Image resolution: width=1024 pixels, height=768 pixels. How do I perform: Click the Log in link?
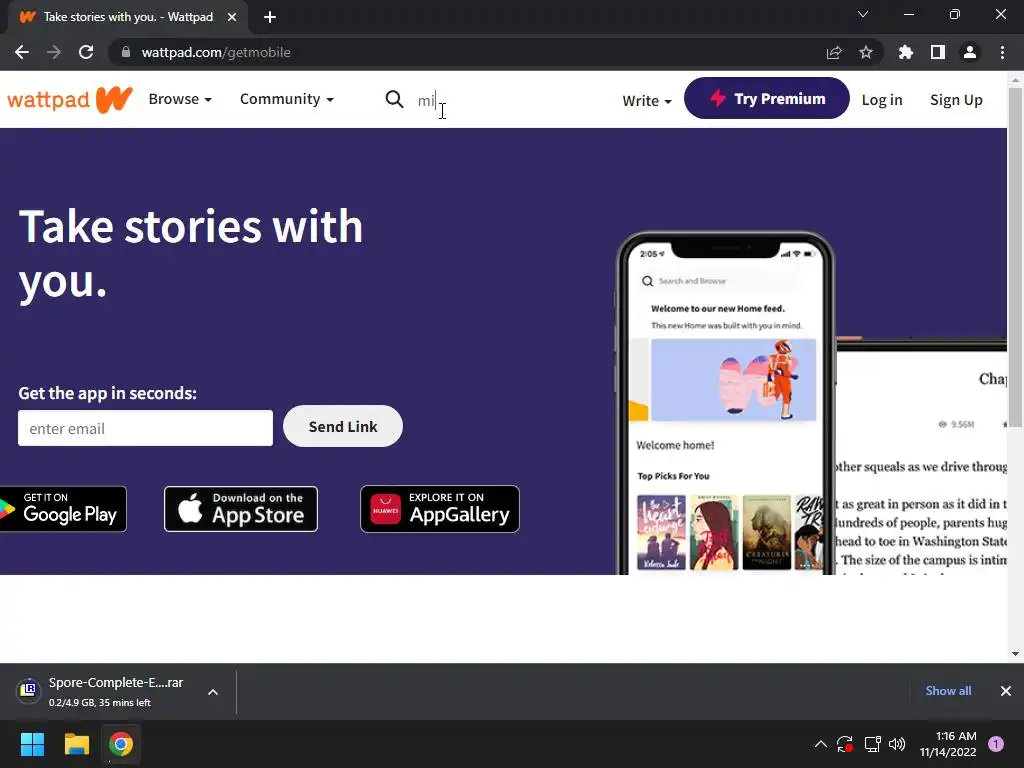[x=882, y=100]
